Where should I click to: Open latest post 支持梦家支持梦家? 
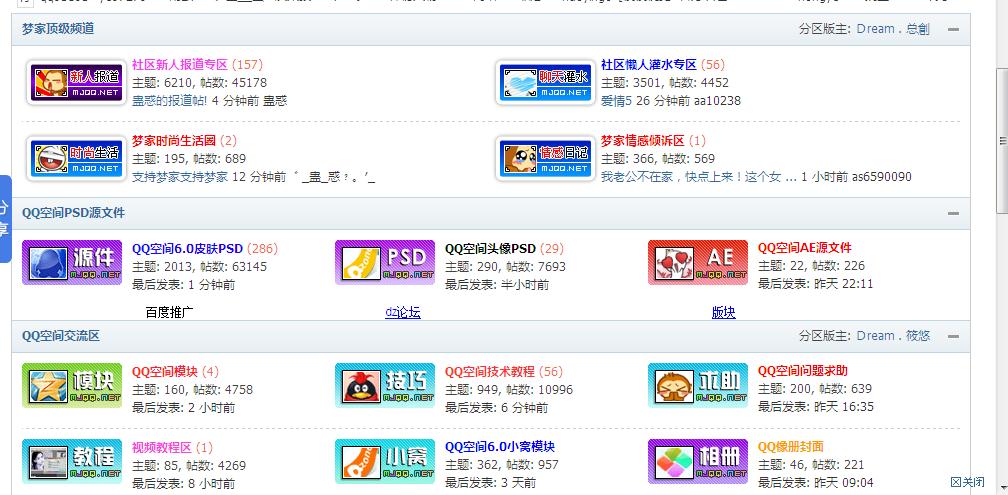[180, 177]
